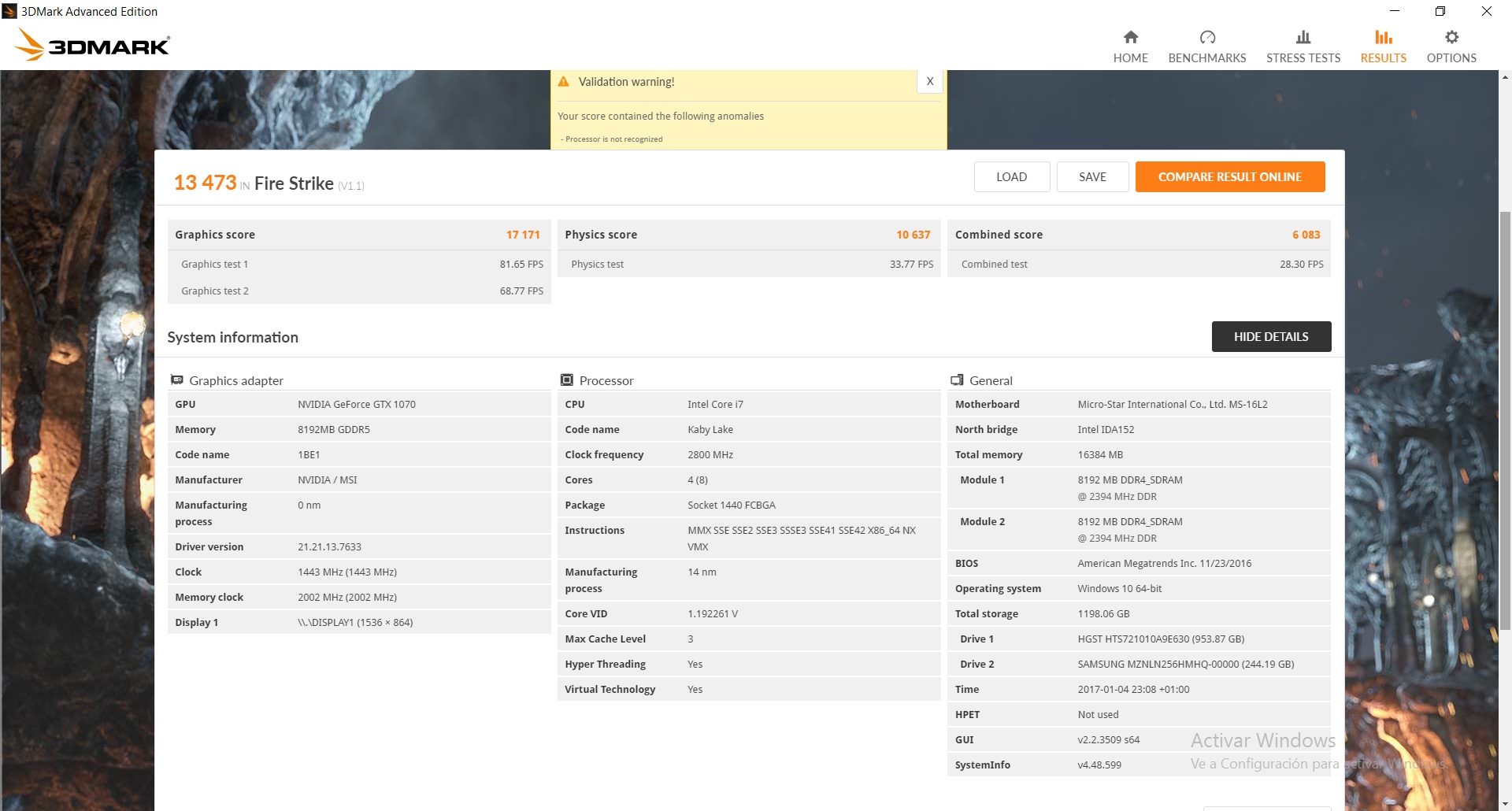The image size is (1512, 811).
Task: Click the 'System information' heading
Action: 232,337
